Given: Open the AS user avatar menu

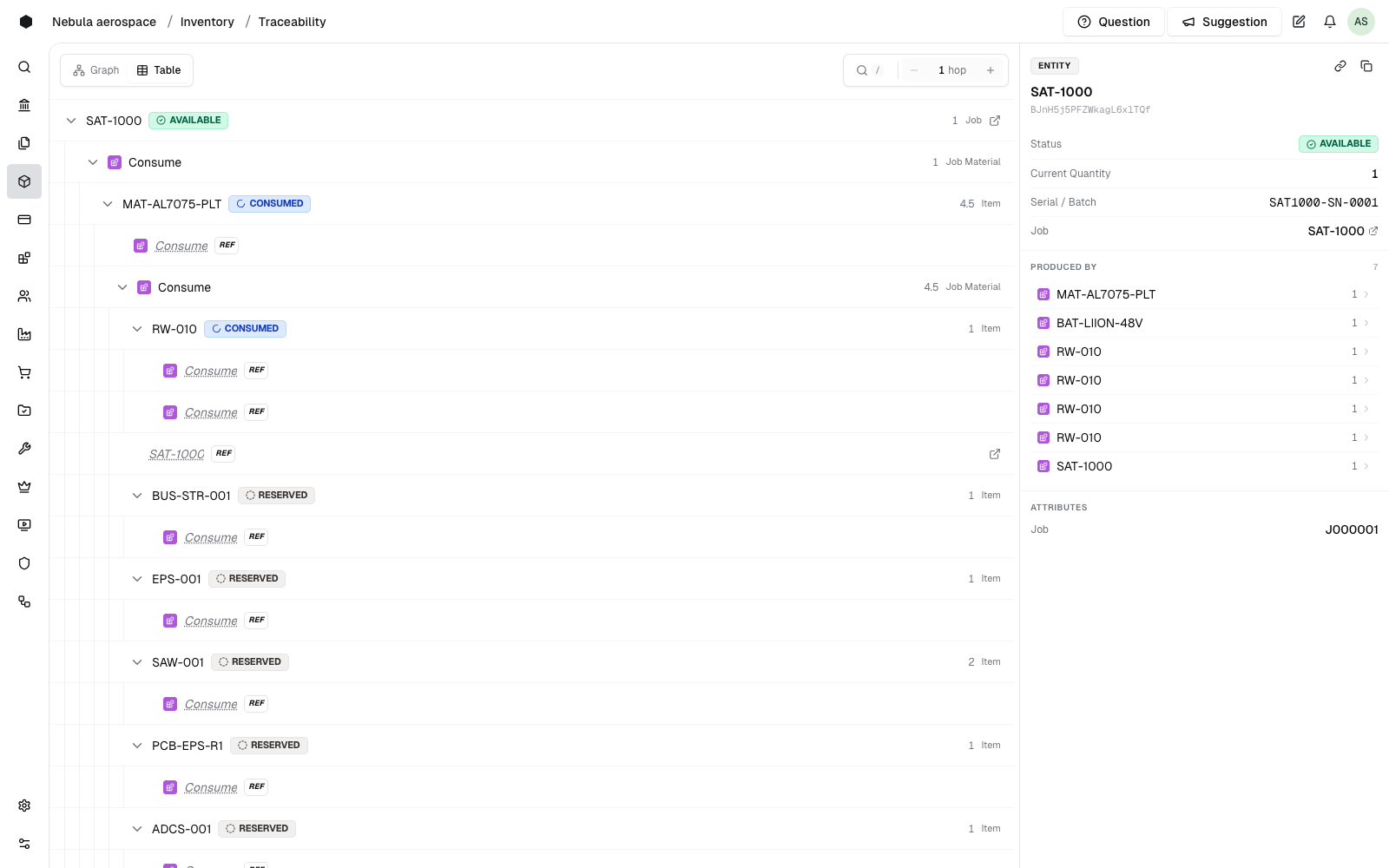Looking at the screenshot, I should tap(1361, 22).
